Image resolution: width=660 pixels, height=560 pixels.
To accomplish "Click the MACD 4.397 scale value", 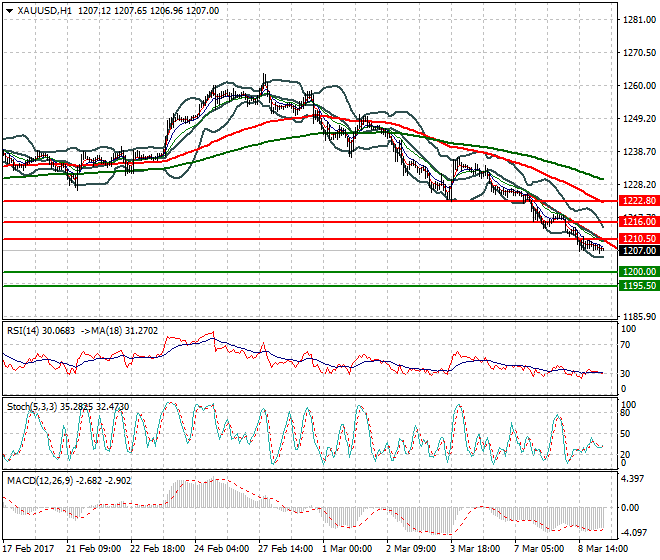I will (x=633, y=479).
